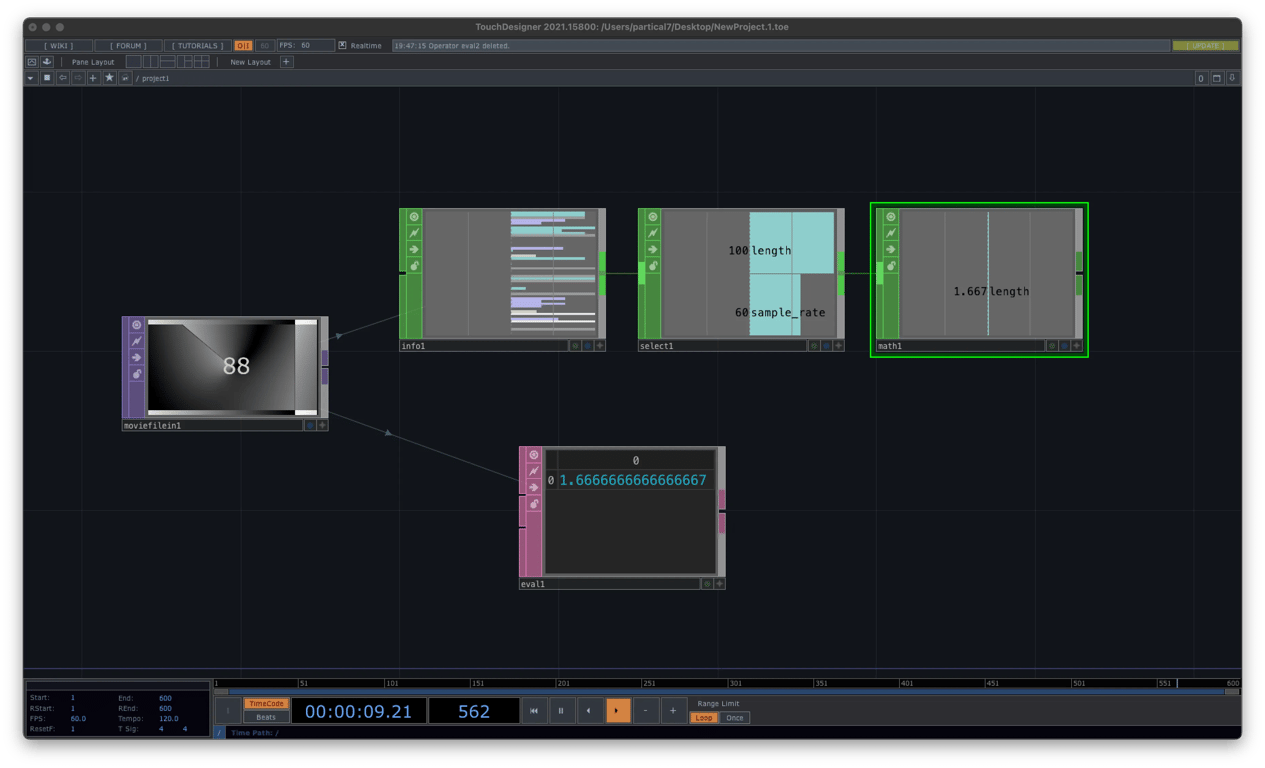Open the TUTORIALS page

196,45
